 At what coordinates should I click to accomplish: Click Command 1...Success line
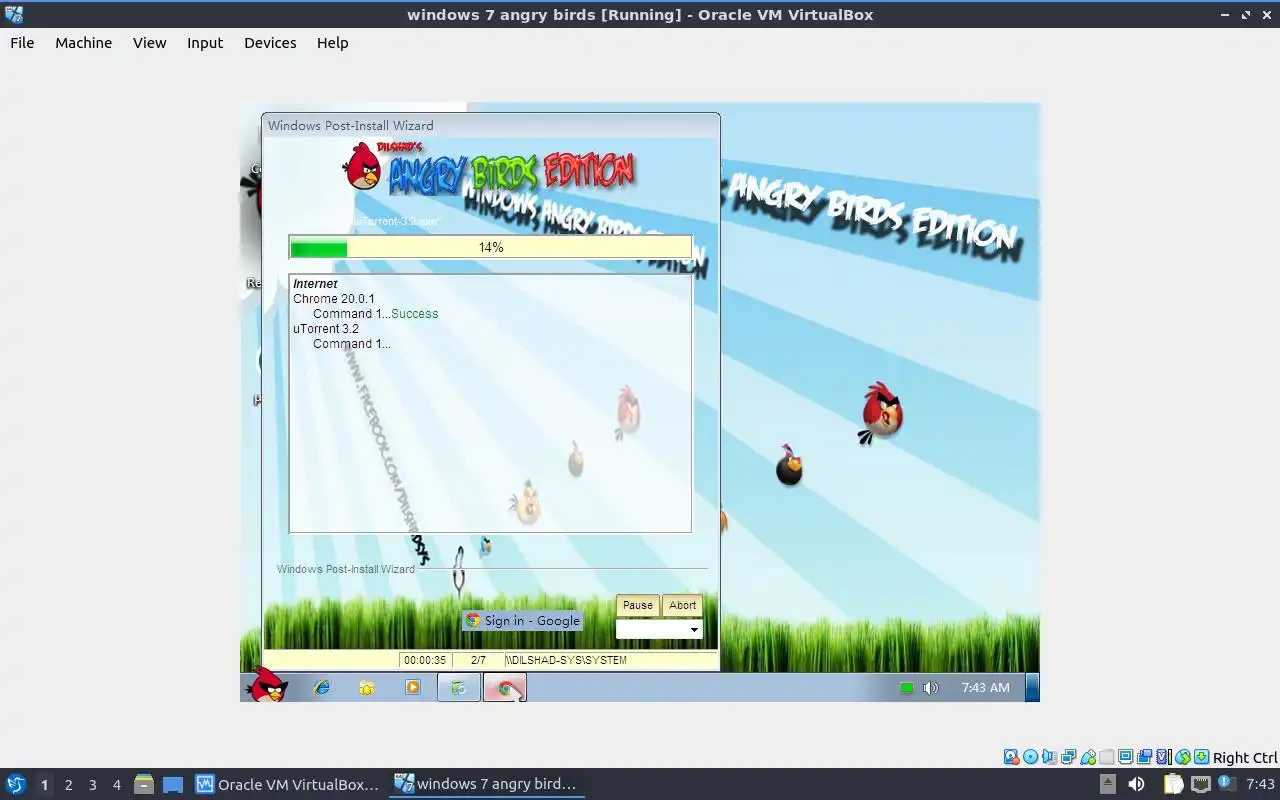tap(376, 314)
